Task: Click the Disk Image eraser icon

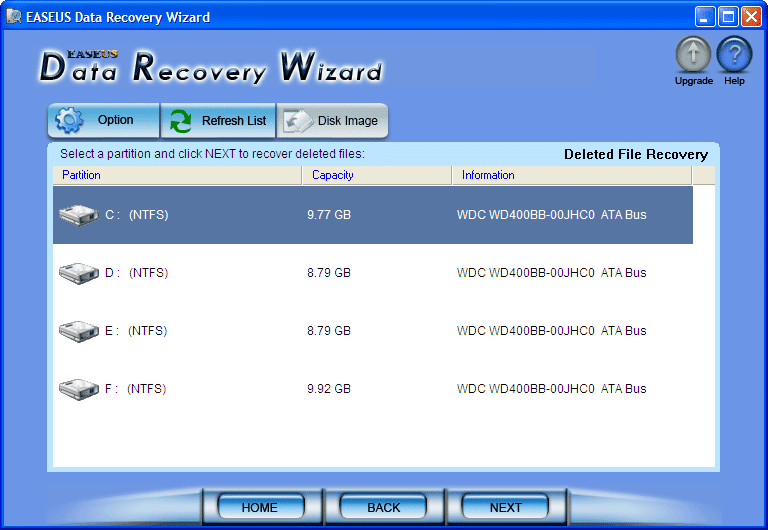Action: tap(298, 121)
